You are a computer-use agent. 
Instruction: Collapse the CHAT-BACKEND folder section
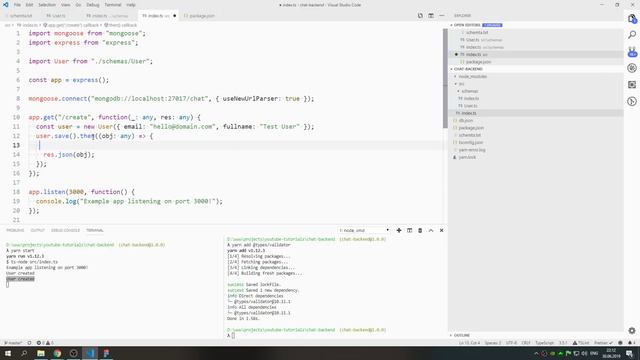coord(467,69)
